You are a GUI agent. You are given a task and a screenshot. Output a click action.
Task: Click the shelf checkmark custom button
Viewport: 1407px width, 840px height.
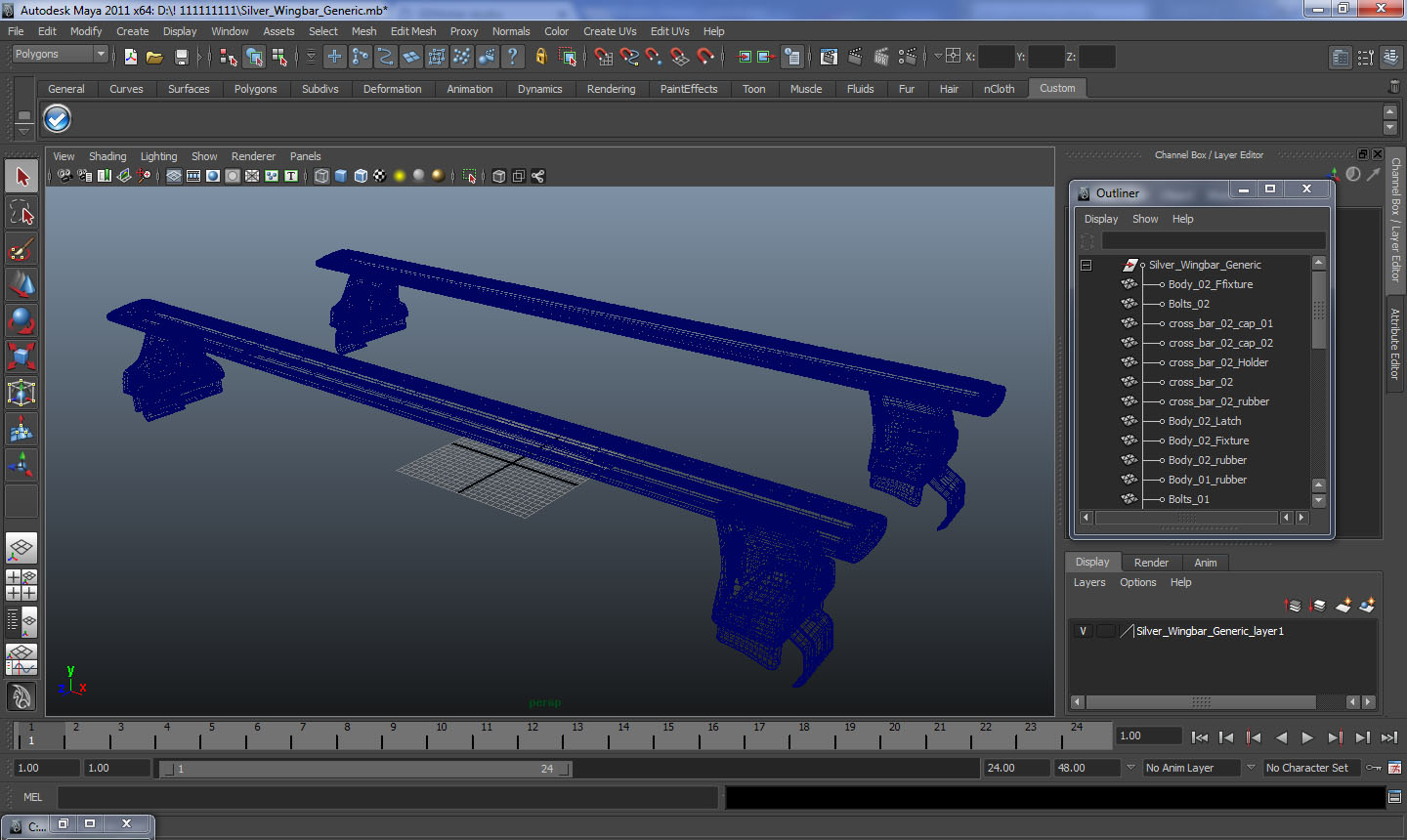(x=58, y=119)
